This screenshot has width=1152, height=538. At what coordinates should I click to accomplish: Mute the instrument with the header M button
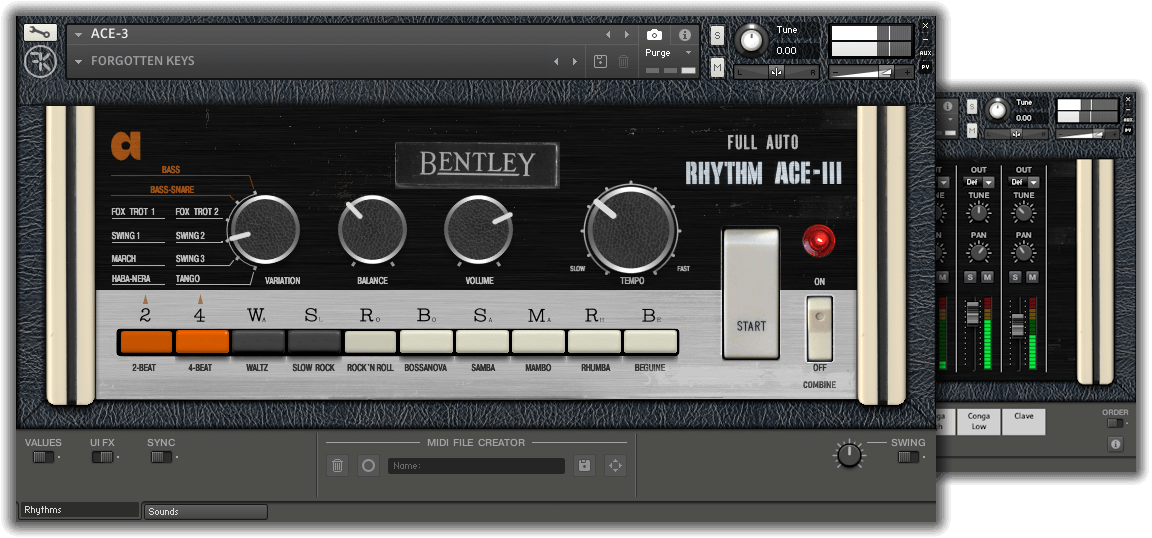point(717,68)
